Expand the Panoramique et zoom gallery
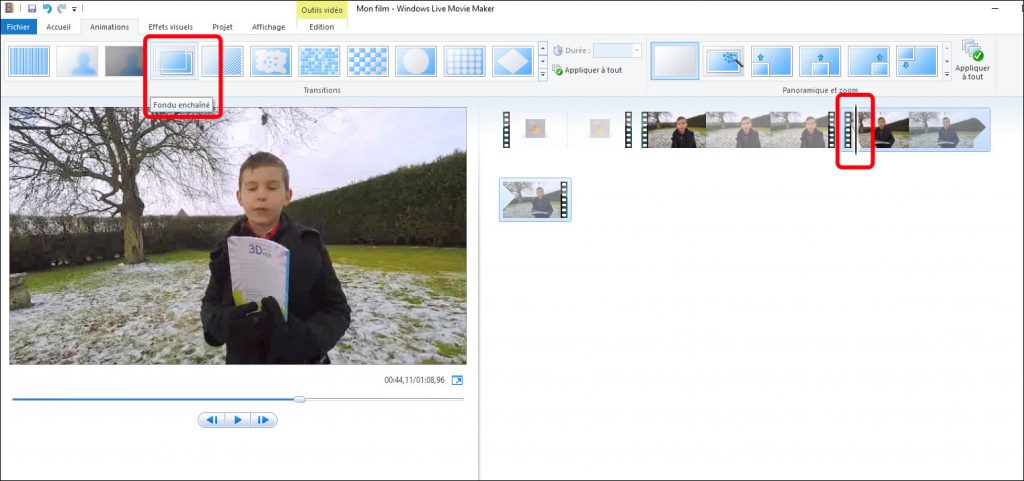This screenshot has height=481, width=1024. [x=946, y=74]
